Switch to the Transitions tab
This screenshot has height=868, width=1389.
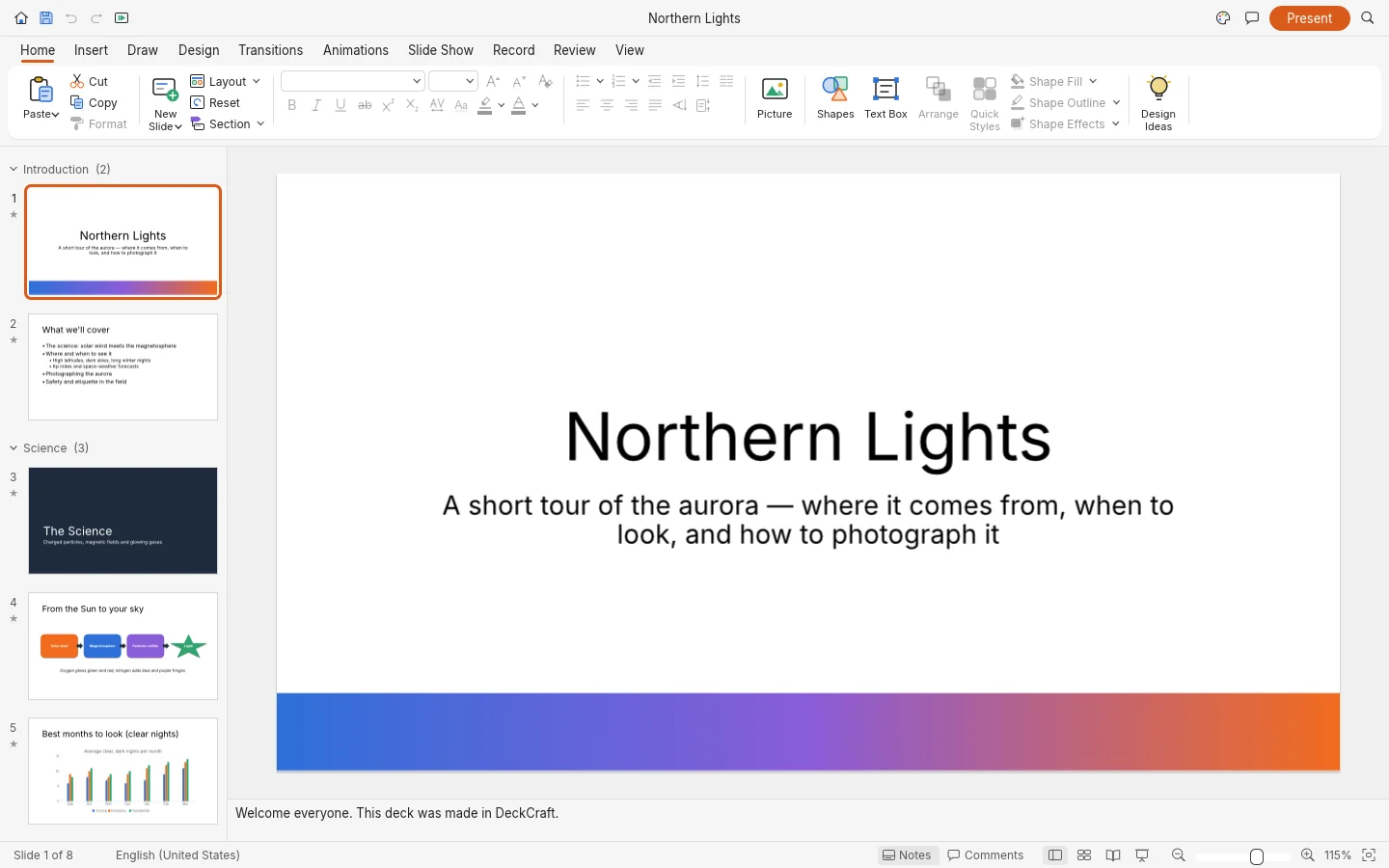[x=270, y=50]
